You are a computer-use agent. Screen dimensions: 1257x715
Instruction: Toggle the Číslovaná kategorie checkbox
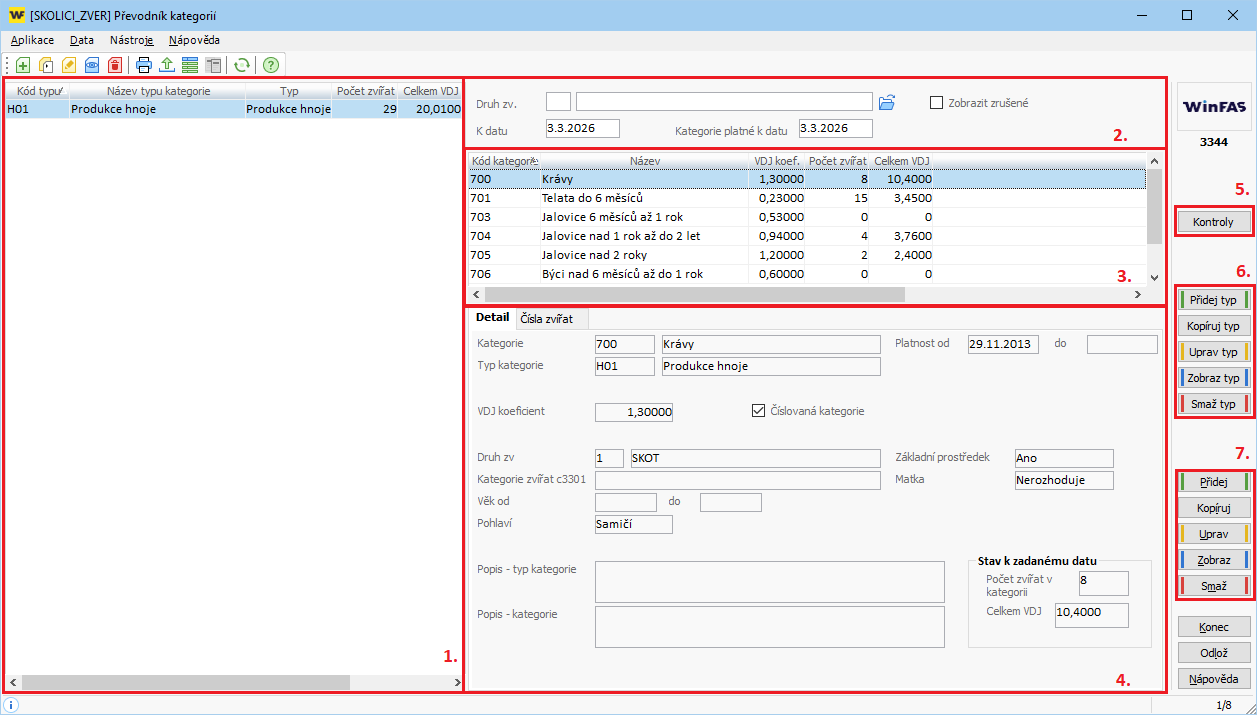click(x=758, y=410)
